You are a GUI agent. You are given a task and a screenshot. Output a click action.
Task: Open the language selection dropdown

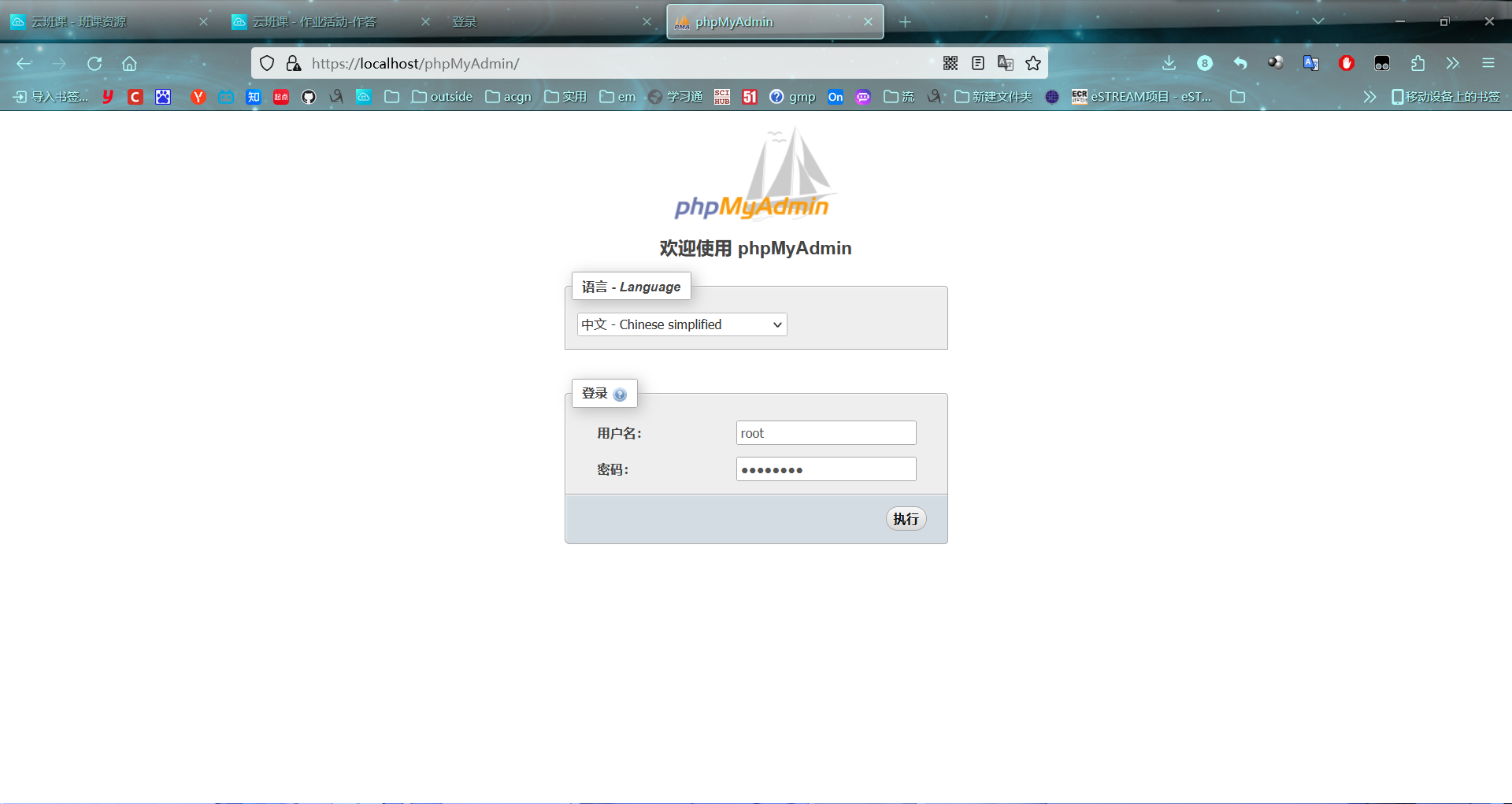coord(682,324)
